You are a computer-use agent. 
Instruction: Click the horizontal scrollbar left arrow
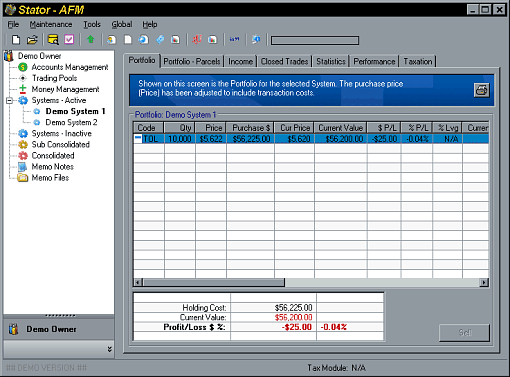(138, 283)
